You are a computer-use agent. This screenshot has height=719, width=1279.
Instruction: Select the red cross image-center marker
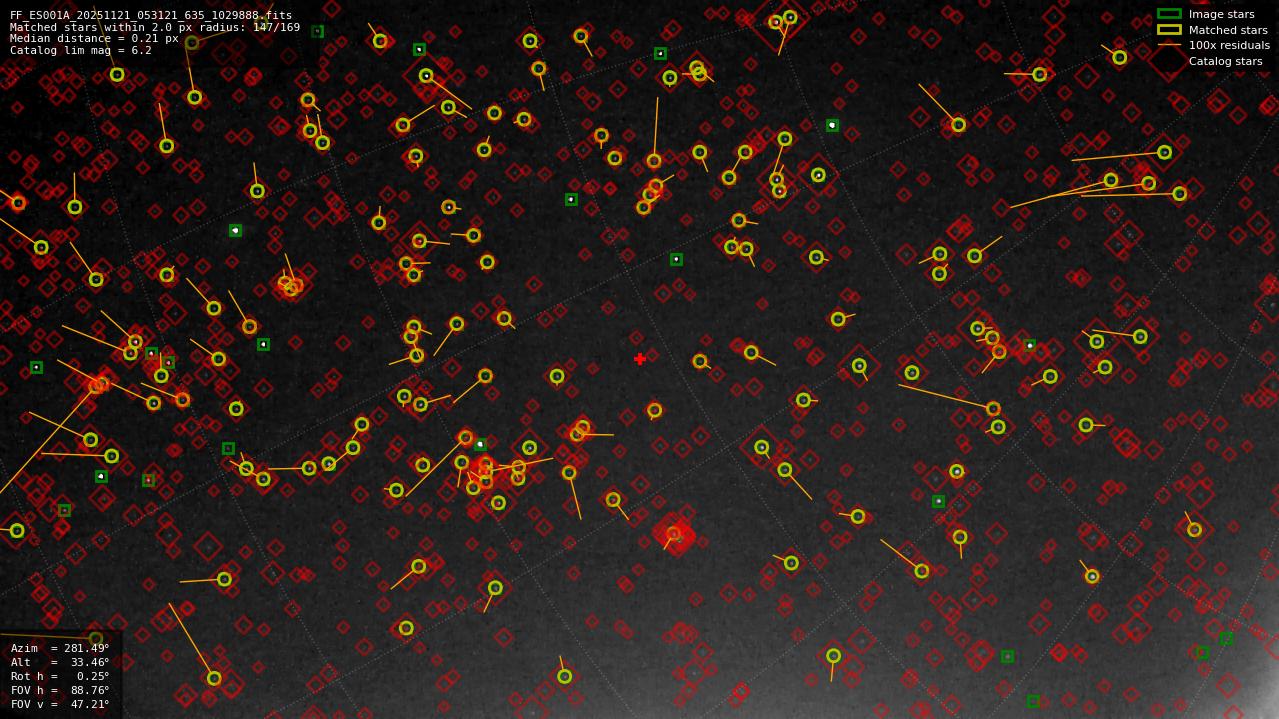pos(640,359)
